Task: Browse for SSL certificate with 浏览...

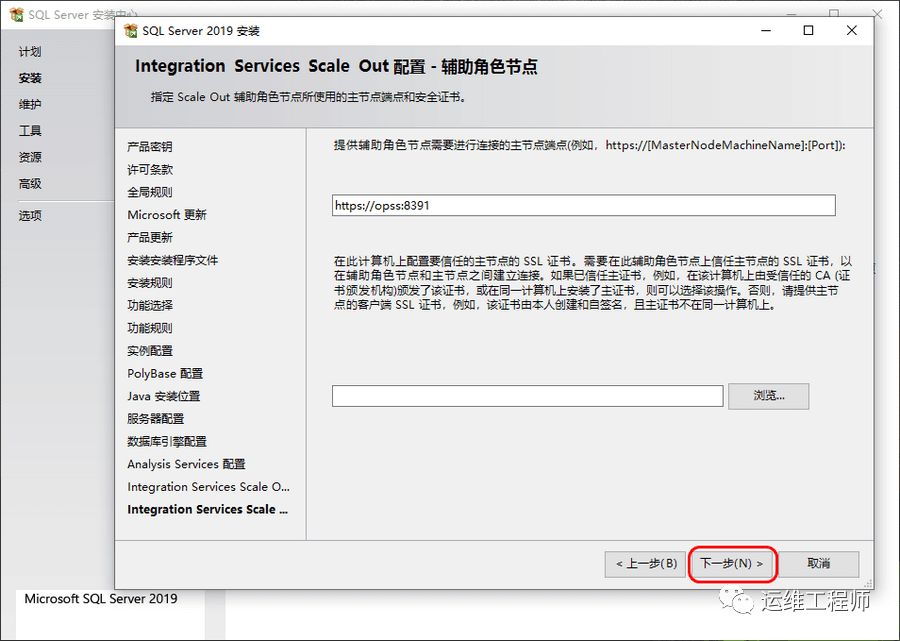Action: [x=769, y=396]
